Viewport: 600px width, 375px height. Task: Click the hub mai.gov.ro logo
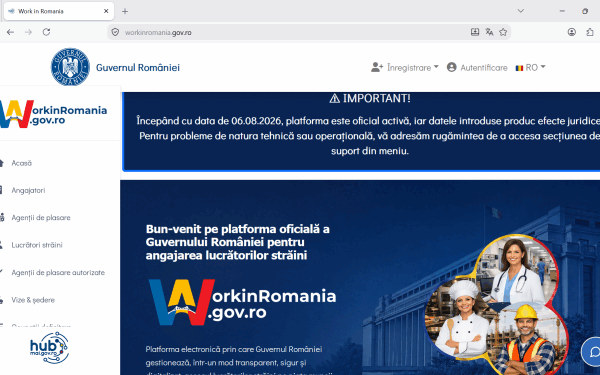[x=49, y=347]
